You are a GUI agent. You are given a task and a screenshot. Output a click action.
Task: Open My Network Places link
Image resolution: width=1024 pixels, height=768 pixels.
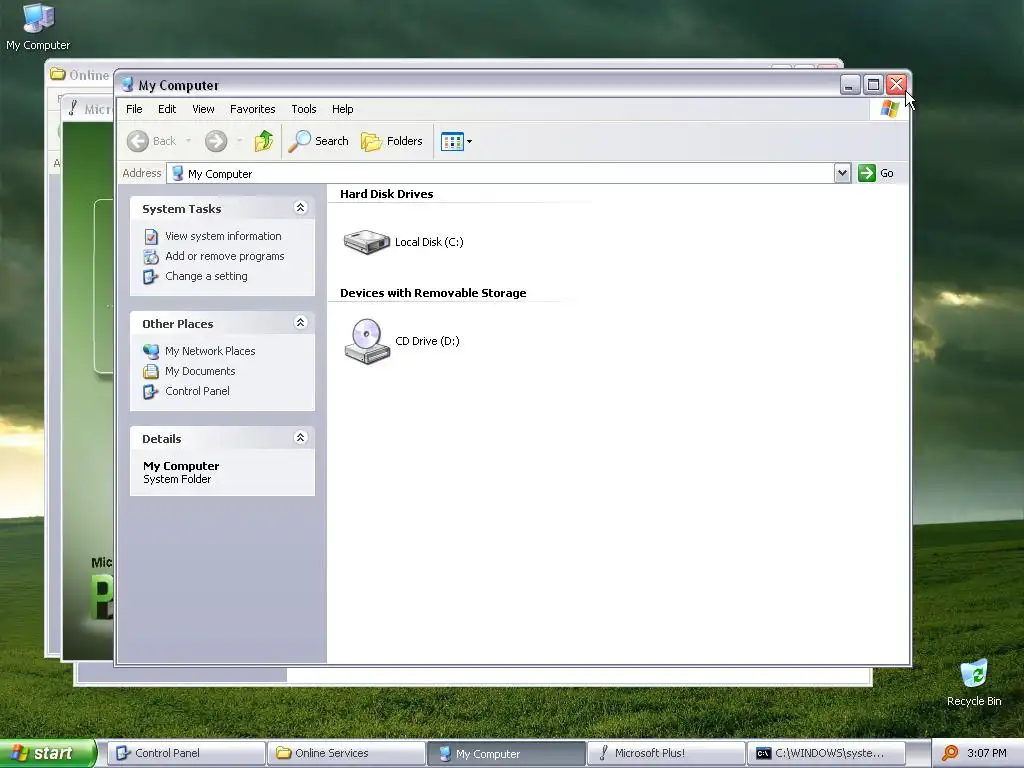pyautogui.click(x=210, y=351)
